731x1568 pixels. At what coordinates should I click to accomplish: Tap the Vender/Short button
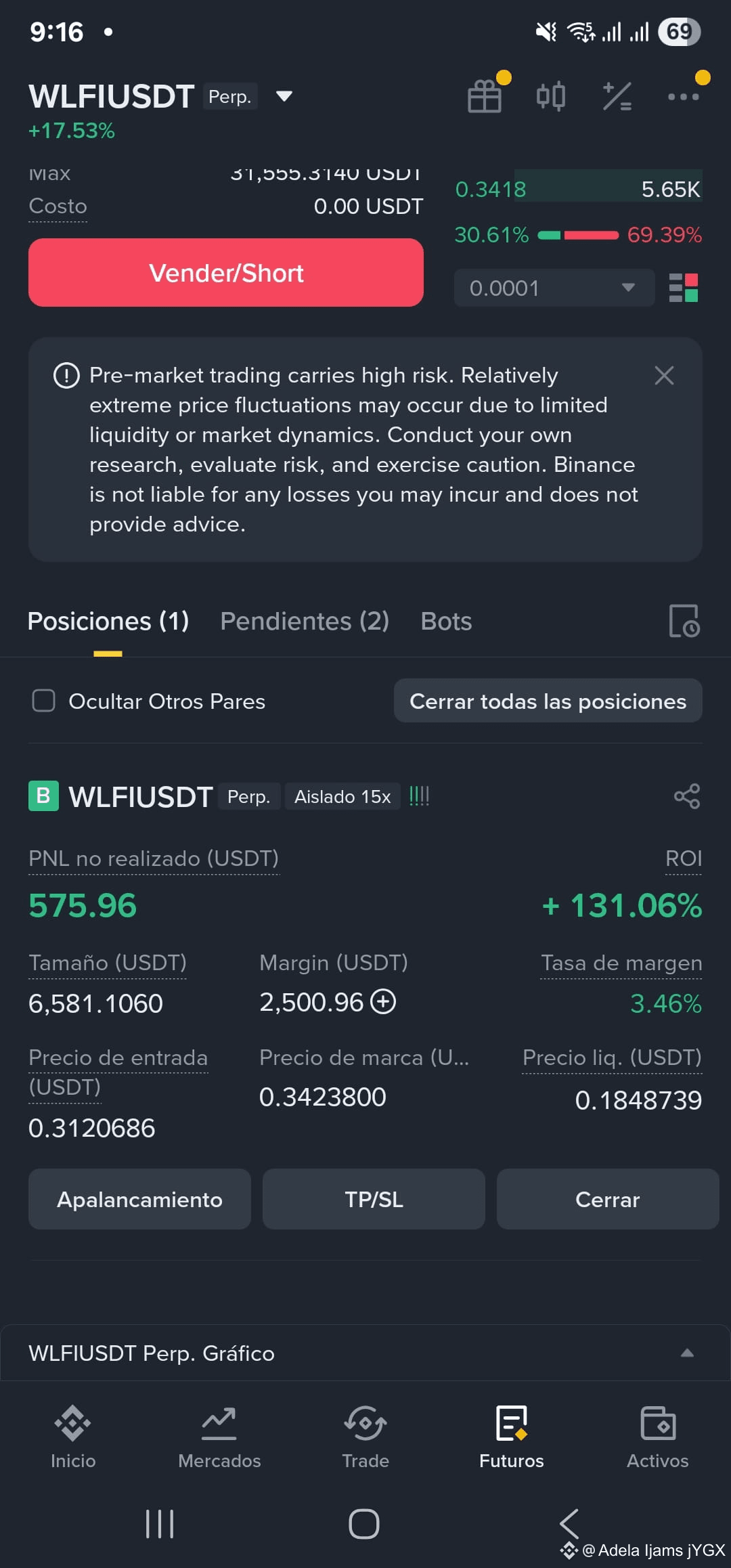[226, 272]
